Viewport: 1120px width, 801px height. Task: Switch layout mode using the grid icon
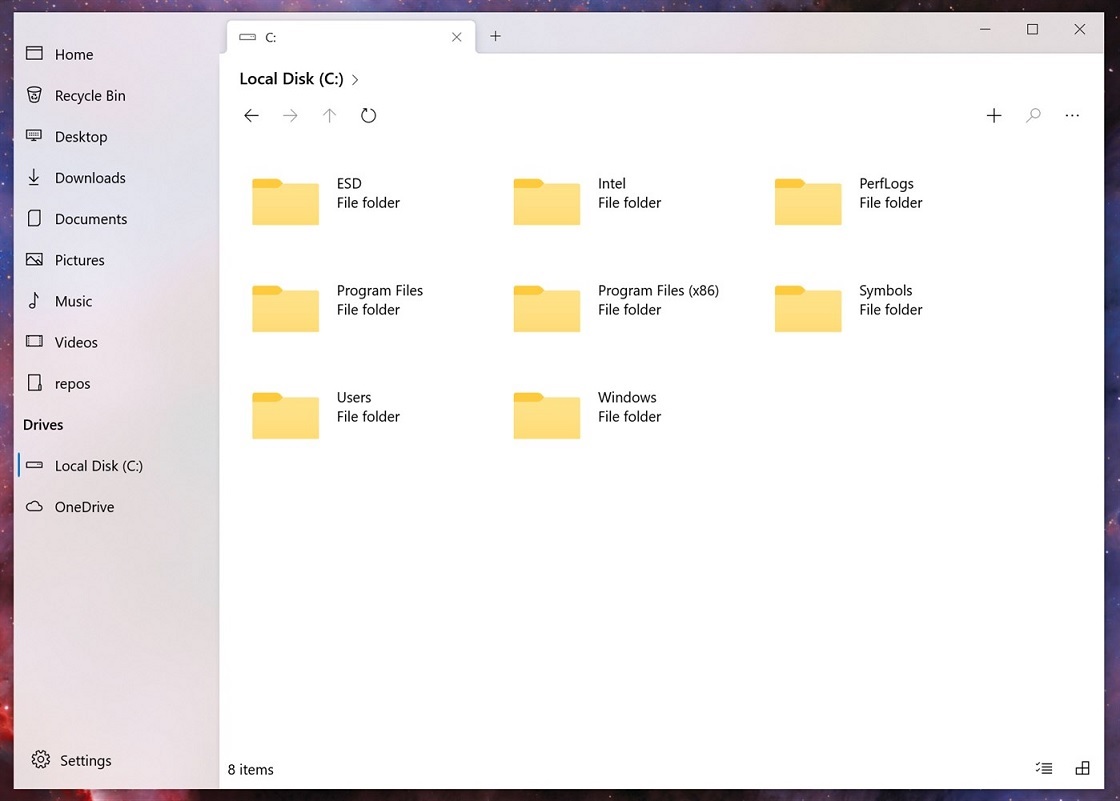(x=1083, y=768)
